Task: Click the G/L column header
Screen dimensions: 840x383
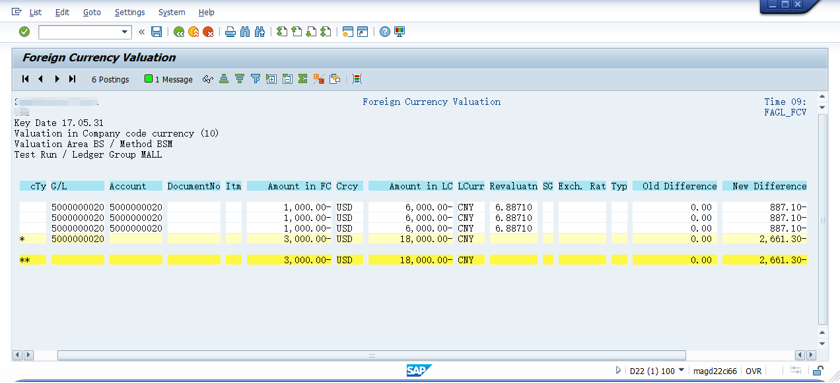Action: pos(78,186)
